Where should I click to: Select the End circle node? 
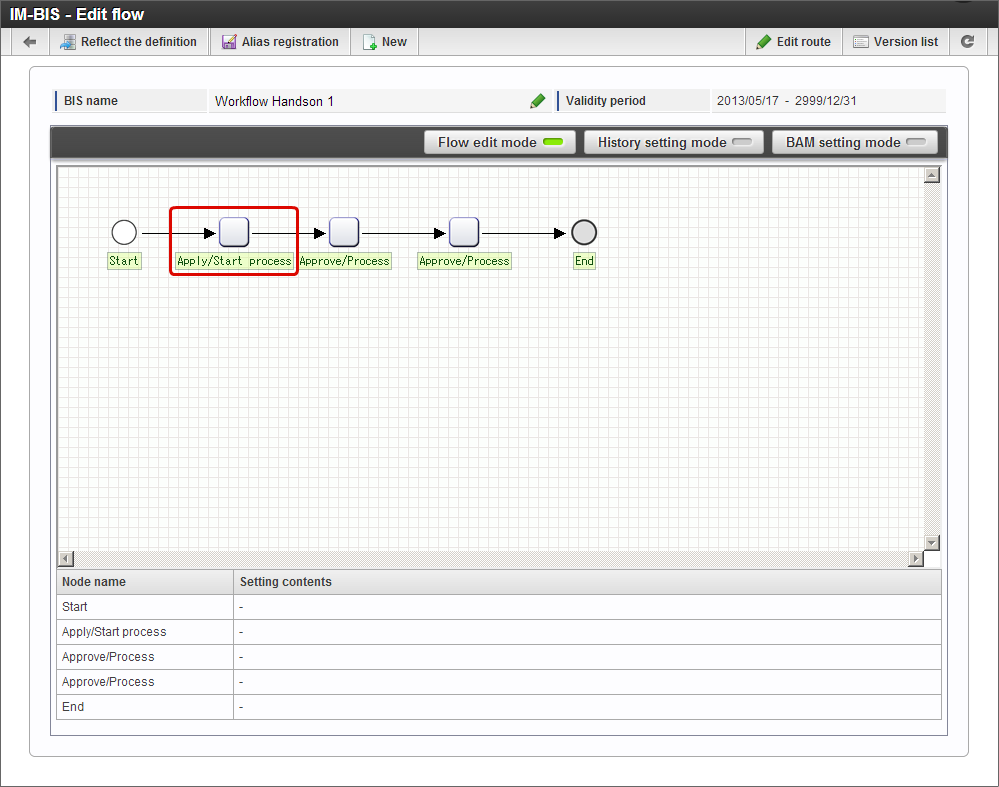point(584,233)
